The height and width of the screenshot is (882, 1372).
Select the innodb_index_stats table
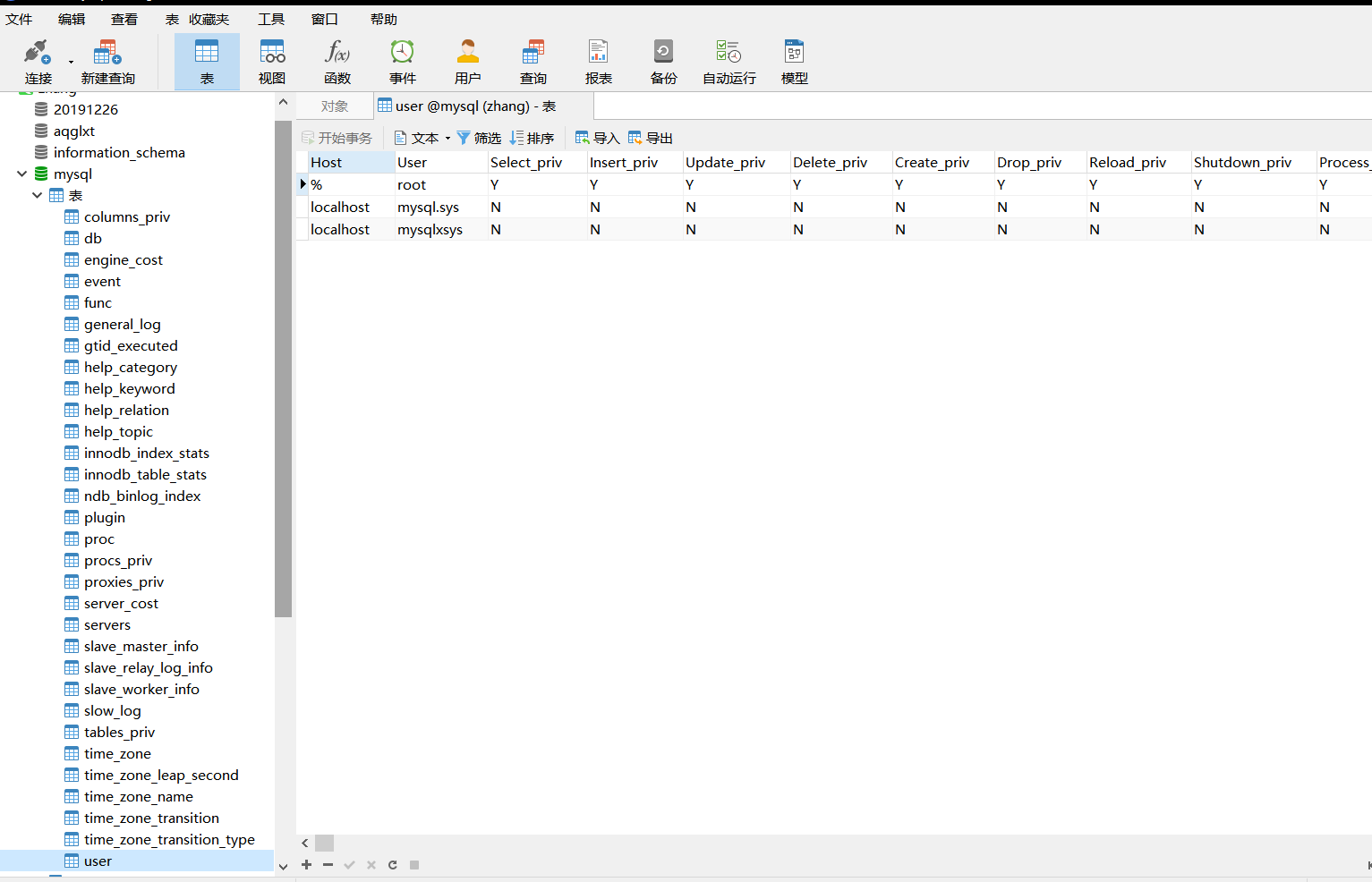[x=147, y=453]
